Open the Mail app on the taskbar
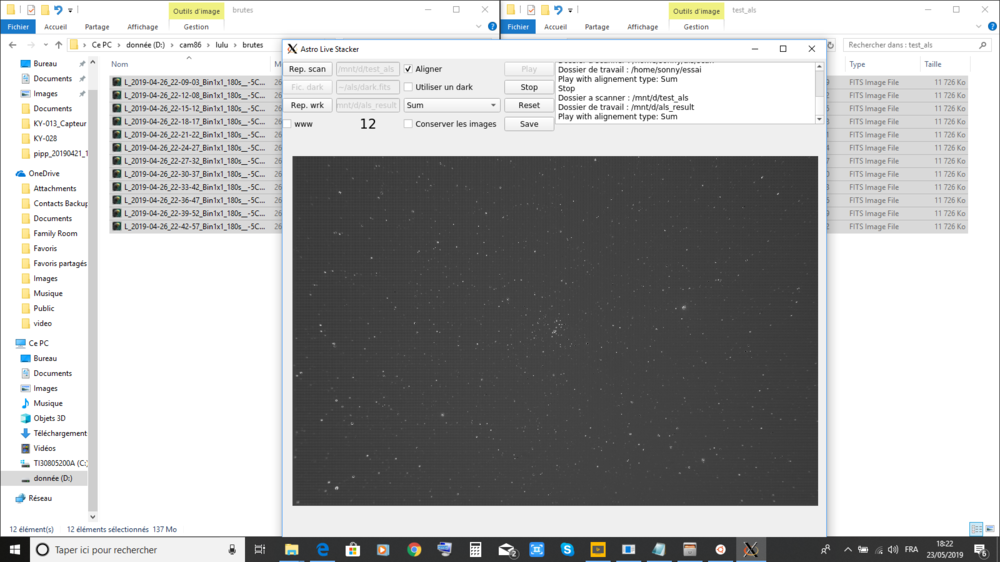Image resolution: width=1000 pixels, height=562 pixels. tap(506, 549)
